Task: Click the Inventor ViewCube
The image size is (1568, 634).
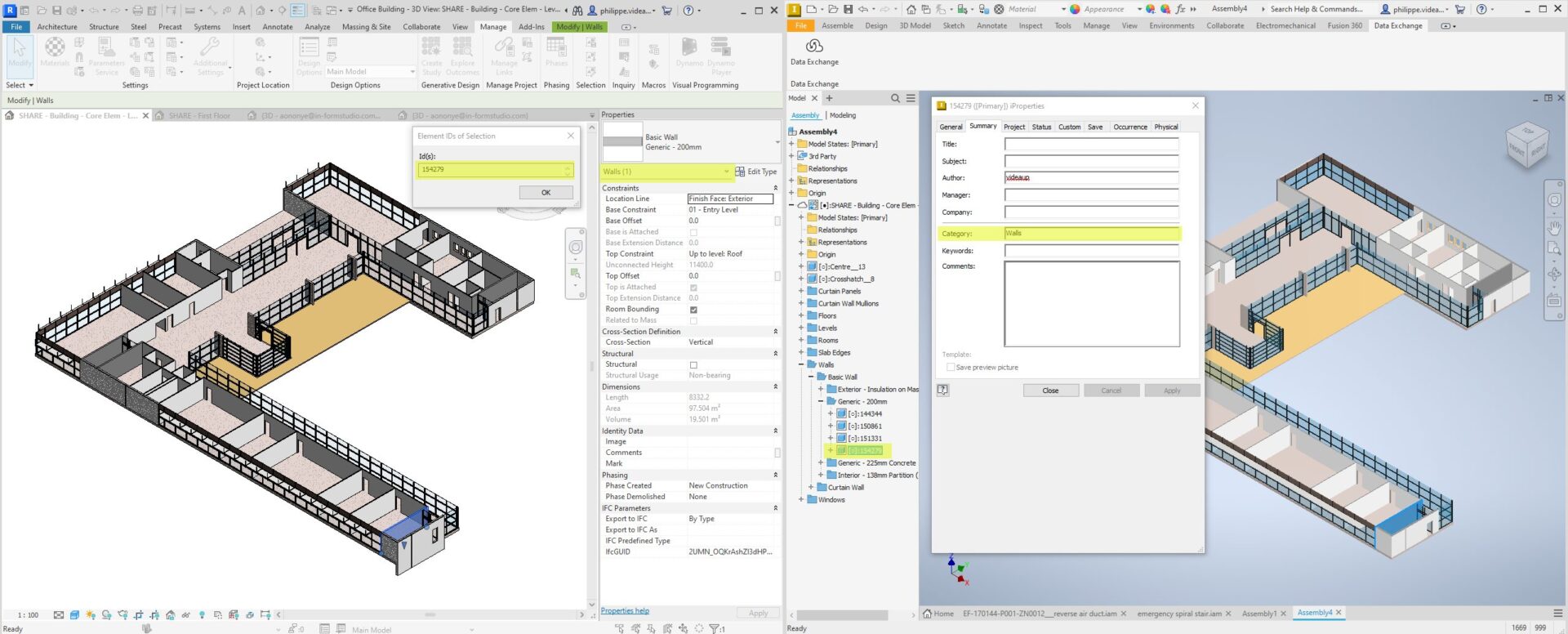Action: 1526,145
